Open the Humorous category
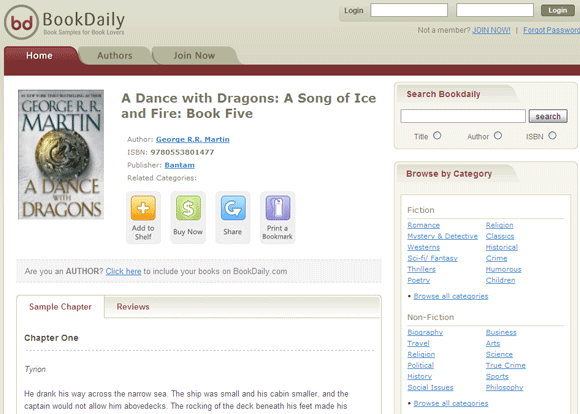580x414 pixels. tap(503, 269)
